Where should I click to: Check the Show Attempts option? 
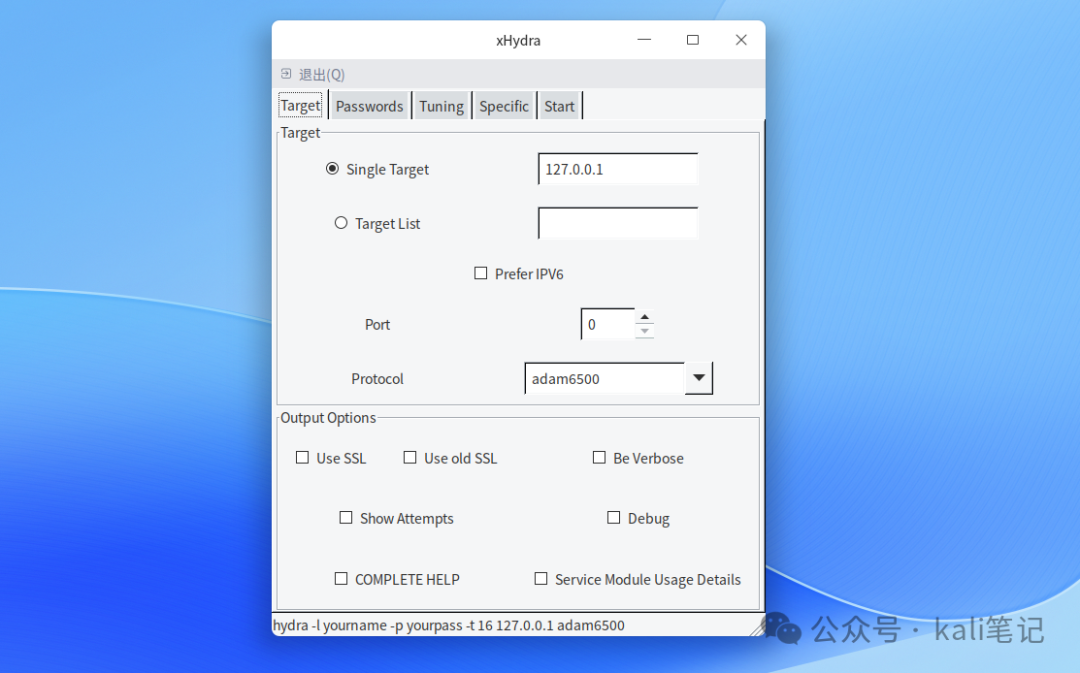(346, 517)
